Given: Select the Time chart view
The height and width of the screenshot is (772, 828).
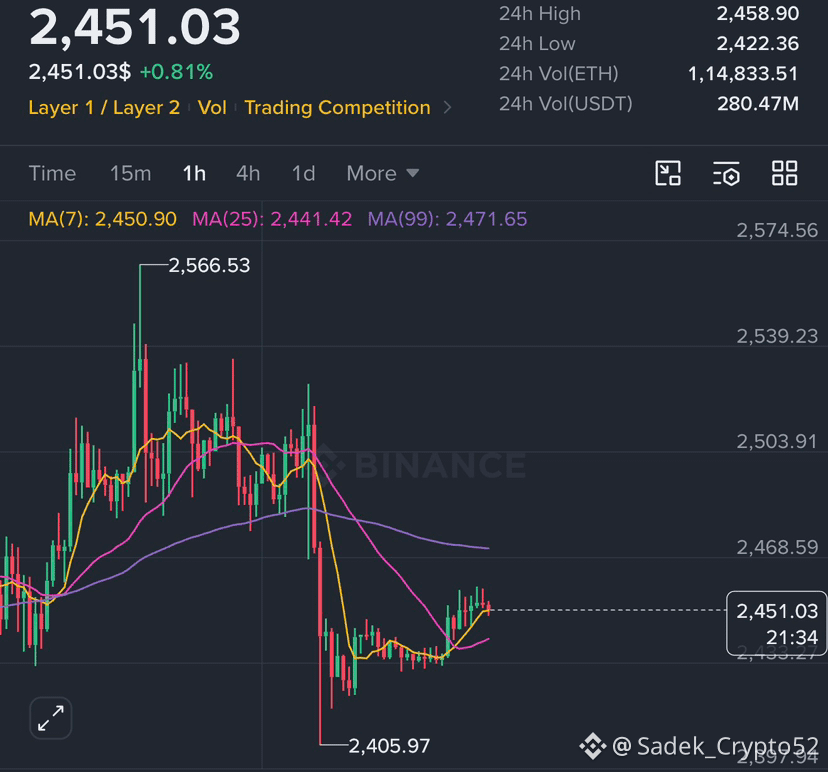Looking at the screenshot, I should (x=52, y=173).
